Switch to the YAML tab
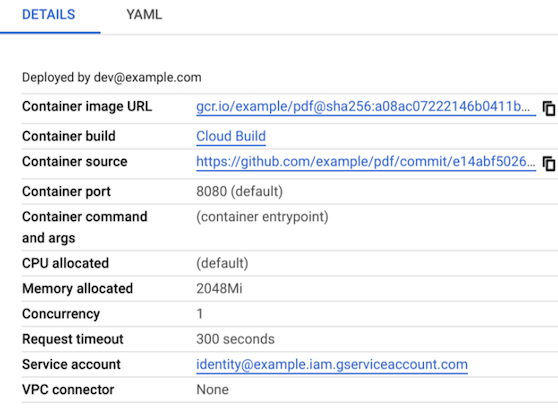558x415 pixels. coord(144,15)
